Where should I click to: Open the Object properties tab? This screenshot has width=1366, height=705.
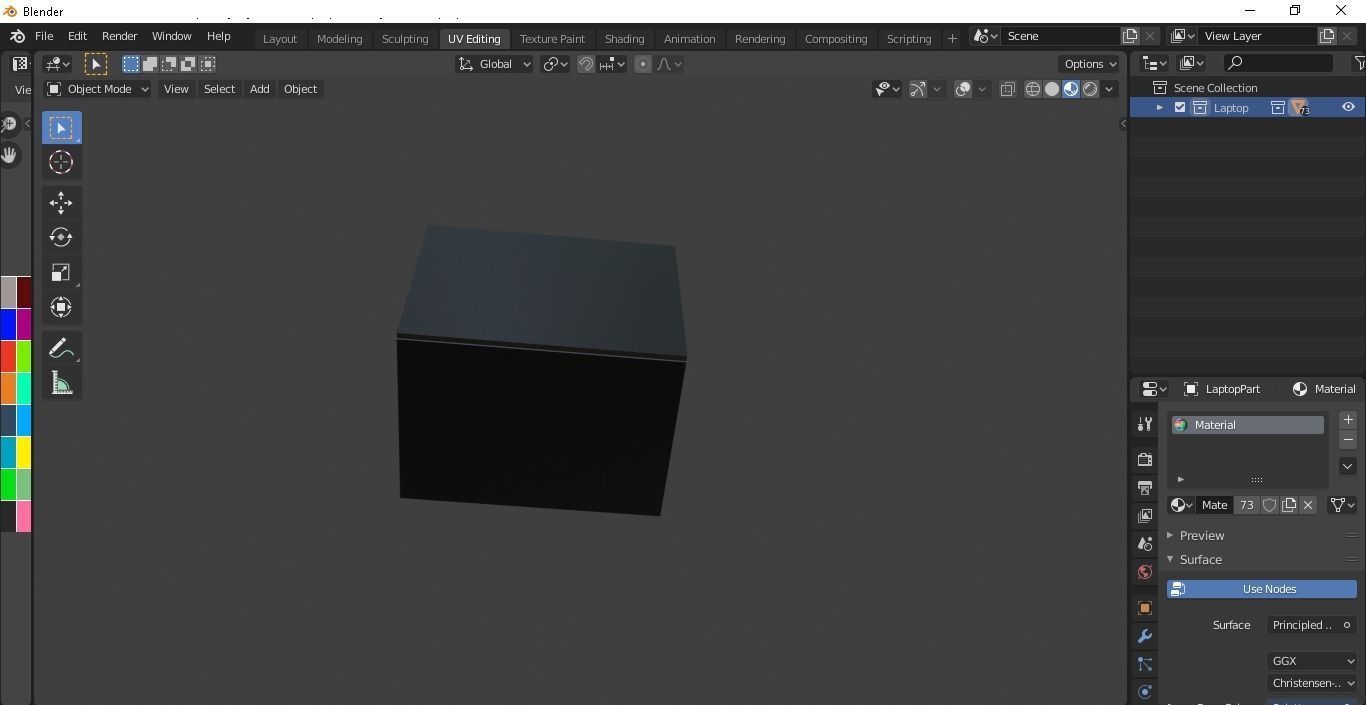pyautogui.click(x=1145, y=608)
